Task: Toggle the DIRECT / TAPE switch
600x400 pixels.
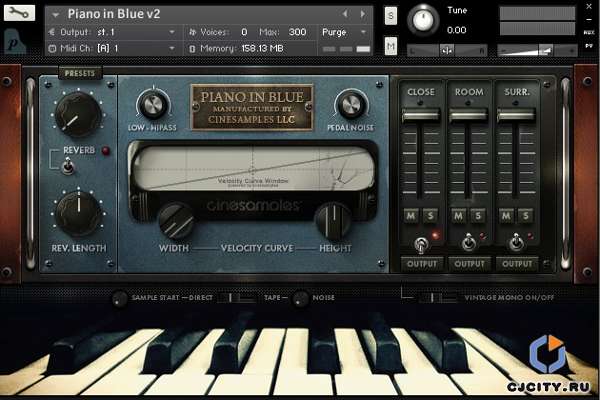Action: tap(237, 298)
